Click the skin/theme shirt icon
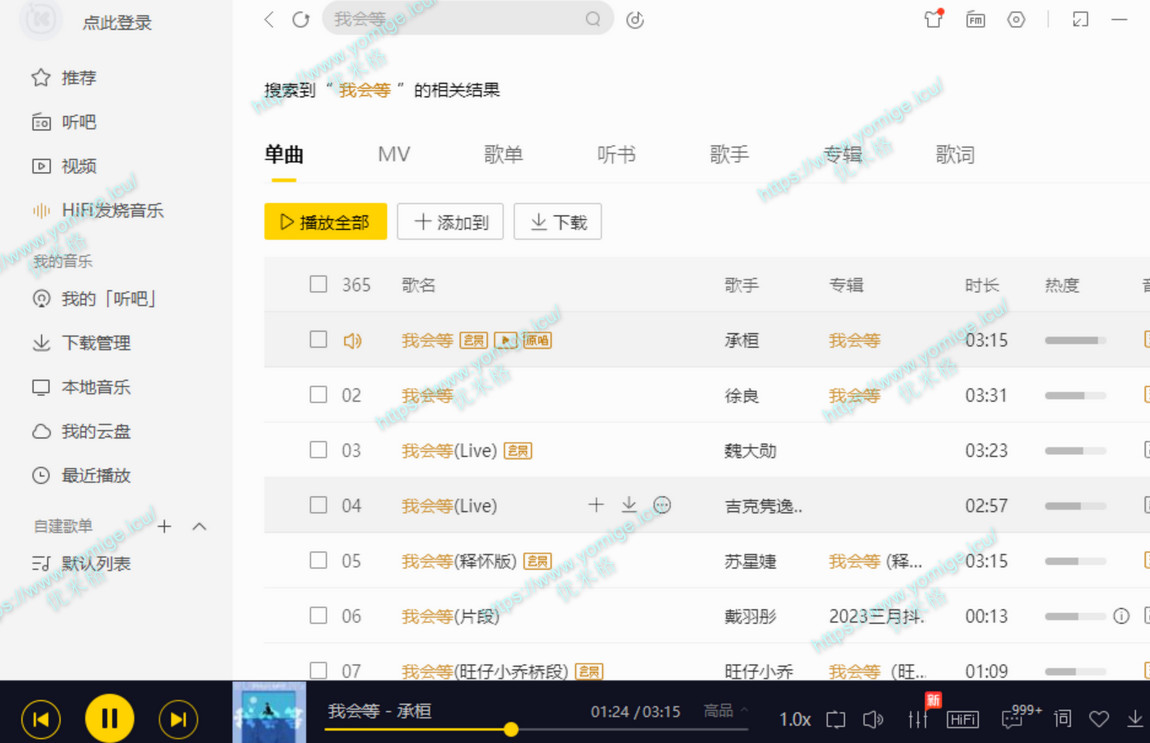The width and height of the screenshot is (1150, 743). [x=933, y=19]
